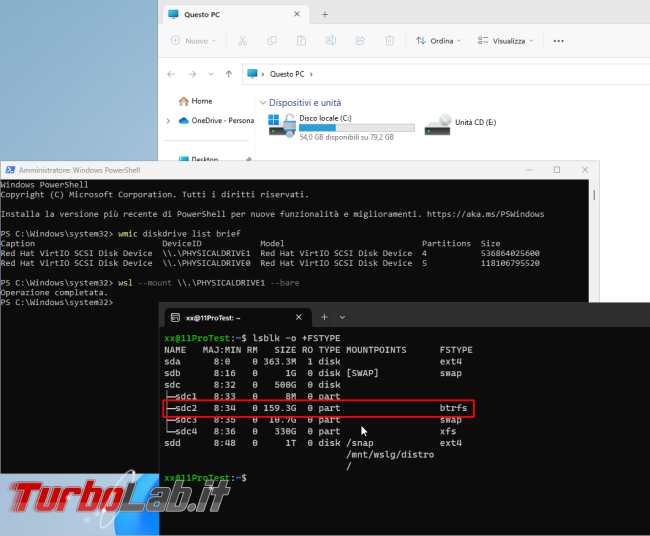Image resolution: width=650 pixels, height=536 pixels.
Task: Click the wmic diskdrive list brief command
Action: [x=179, y=233]
